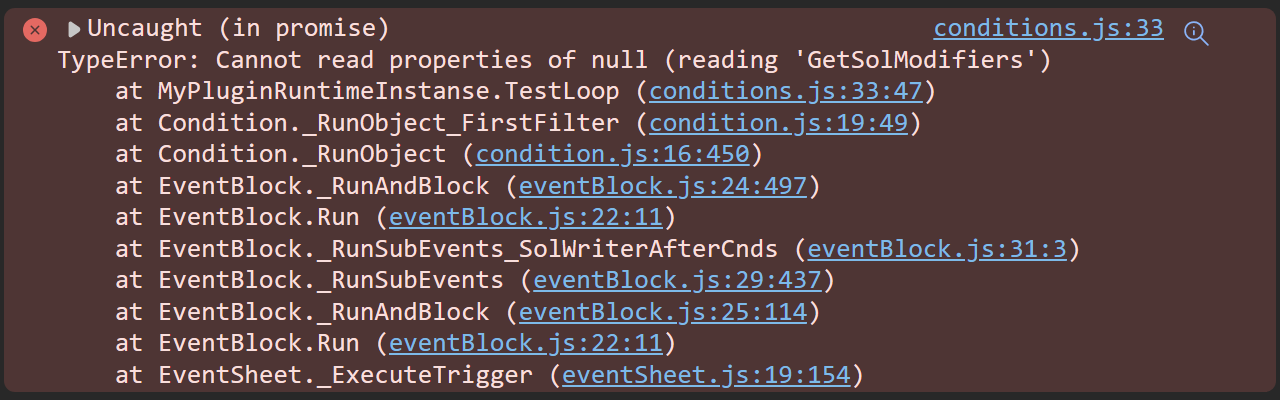The image size is (1280, 400).
Task: Go to the eventSheet.js:19:154 link
Action: [706, 376]
